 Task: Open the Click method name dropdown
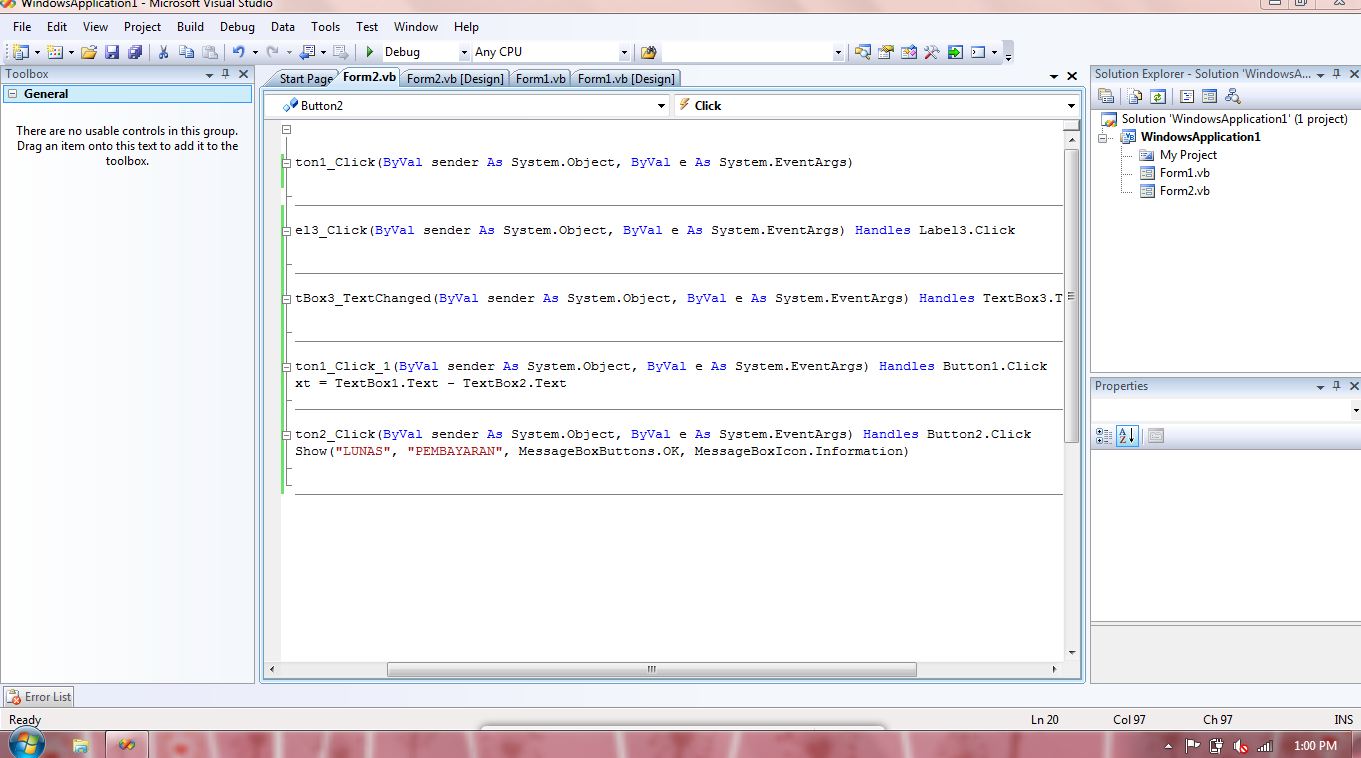tap(1071, 105)
